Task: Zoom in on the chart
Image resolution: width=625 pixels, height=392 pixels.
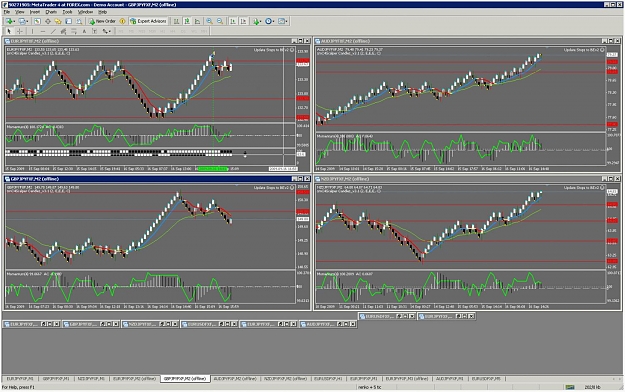Action: pos(209,21)
